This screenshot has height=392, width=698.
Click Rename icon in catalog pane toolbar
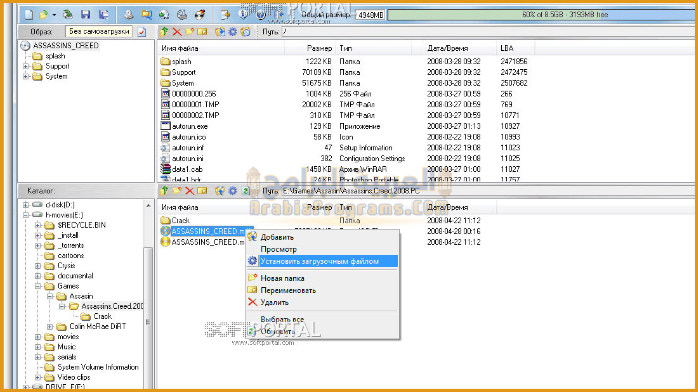[x=202, y=190]
